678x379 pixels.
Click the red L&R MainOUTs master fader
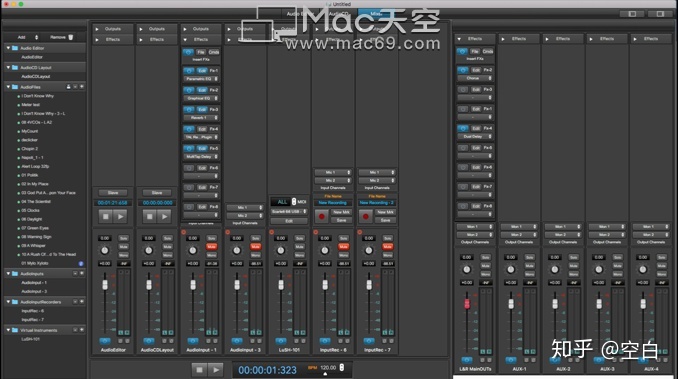click(467, 303)
